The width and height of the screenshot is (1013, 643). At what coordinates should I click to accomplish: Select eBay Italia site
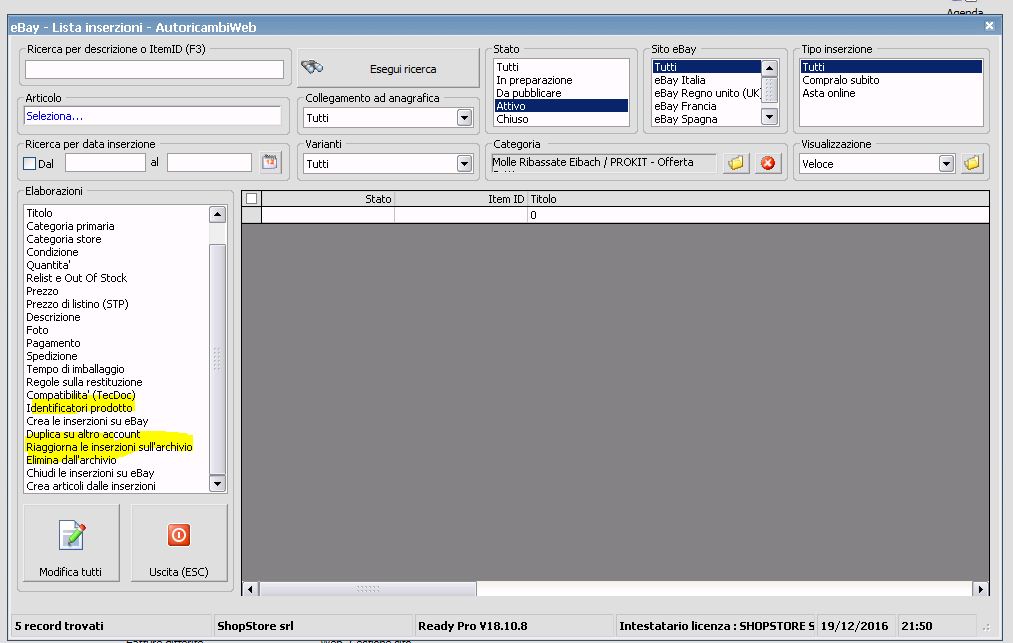click(x=707, y=80)
